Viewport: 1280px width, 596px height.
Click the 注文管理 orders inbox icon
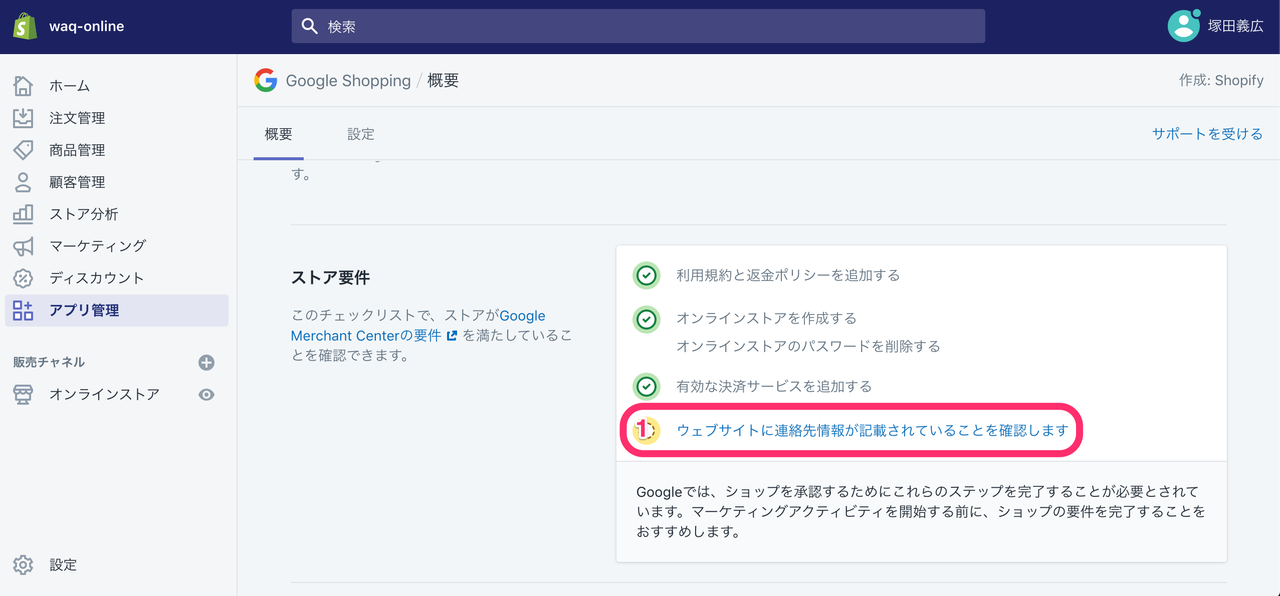pos(23,118)
